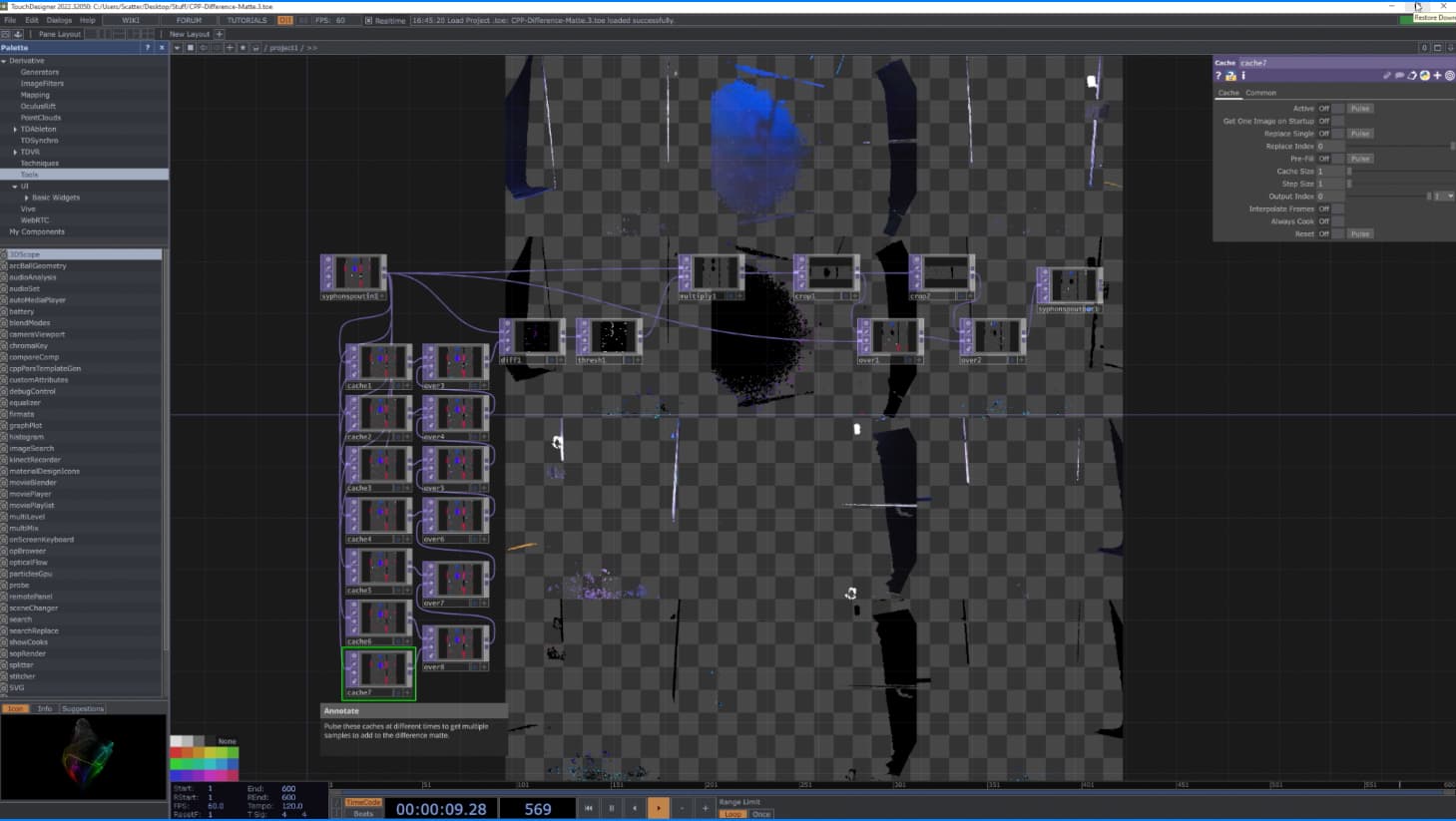The height and width of the screenshot is (821, 1456).
Task: Close the Palette panel
Action: point(162,48)
